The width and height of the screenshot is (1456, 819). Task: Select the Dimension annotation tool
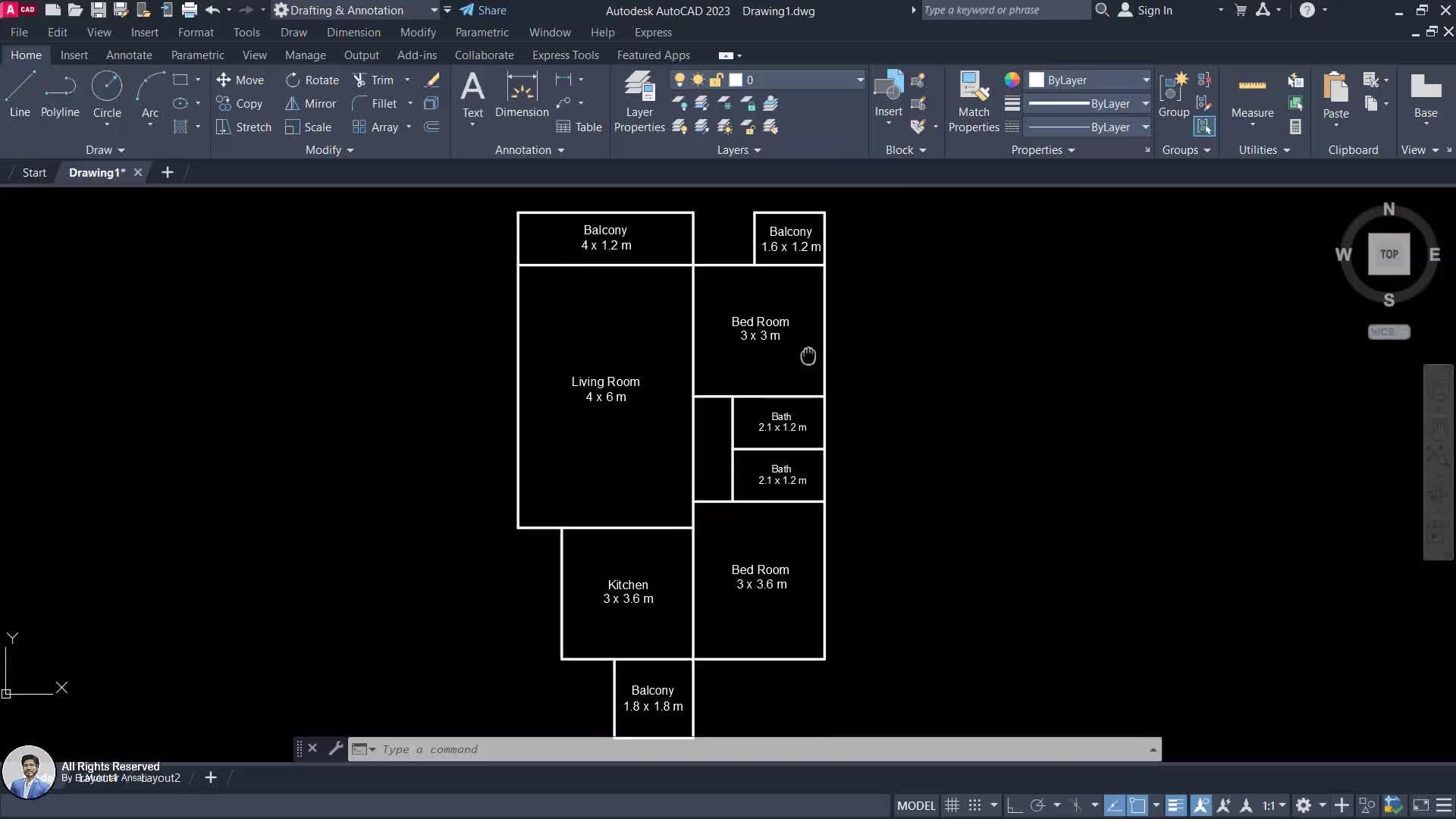point(522,94)
